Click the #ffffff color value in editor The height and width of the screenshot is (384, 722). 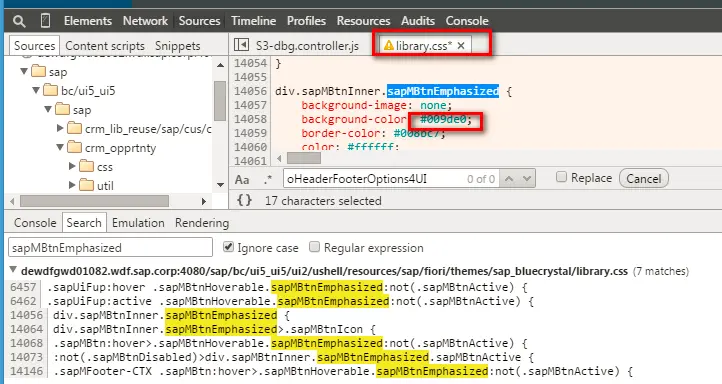371,147
